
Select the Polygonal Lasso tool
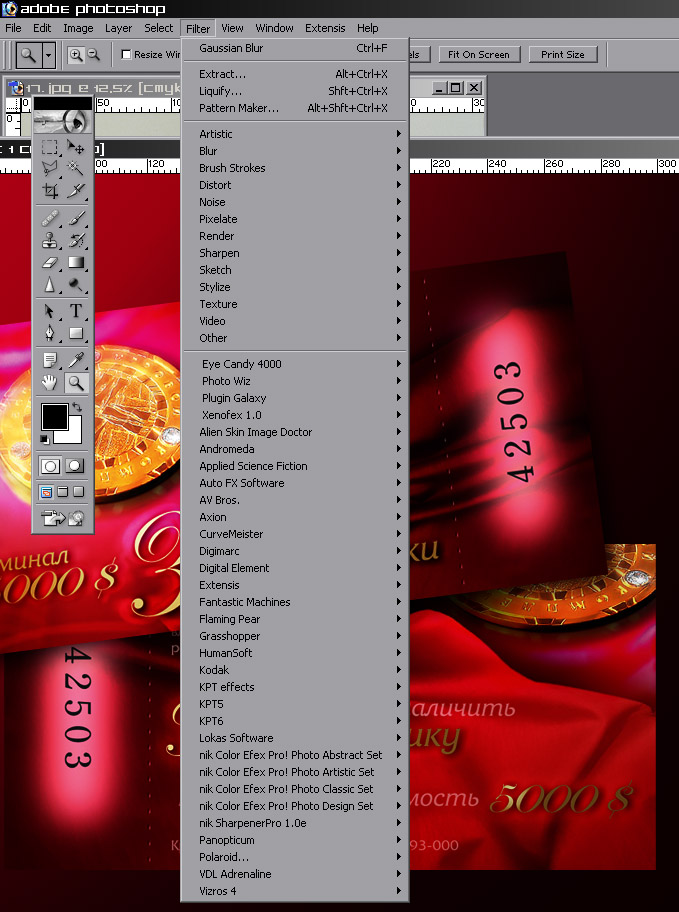pos(50,168)
